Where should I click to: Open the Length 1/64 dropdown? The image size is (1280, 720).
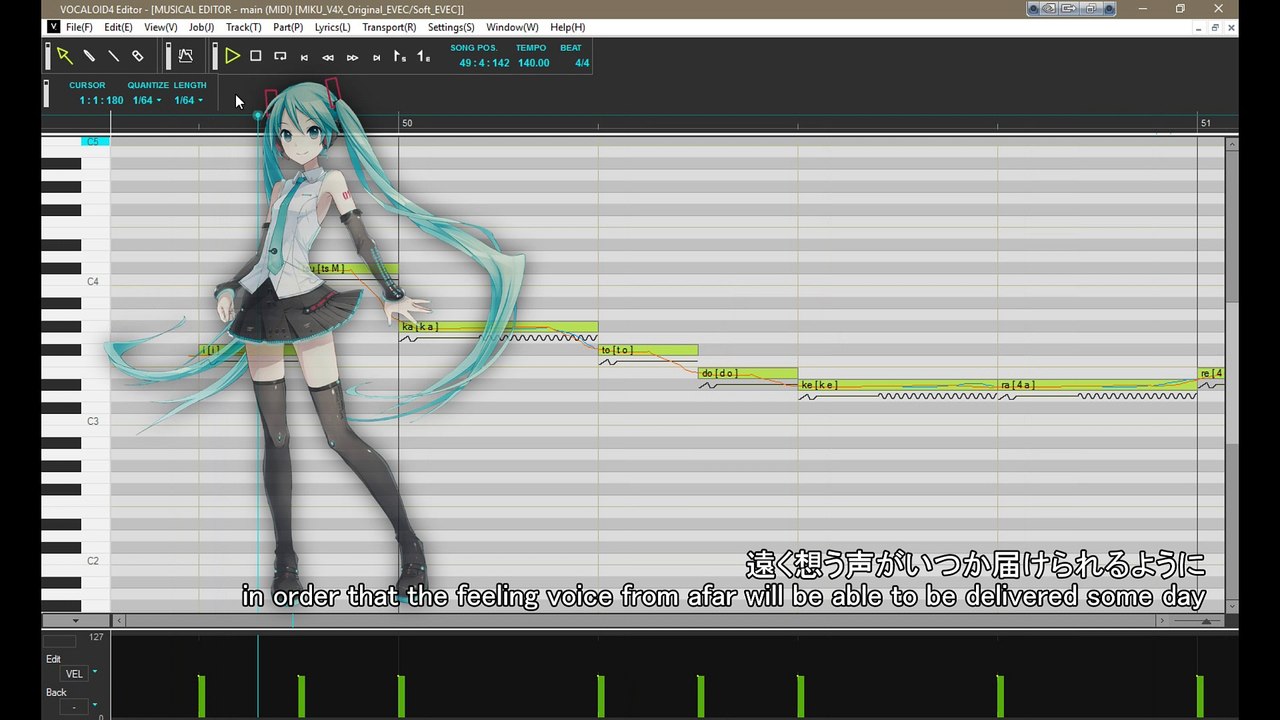point(188,100)
